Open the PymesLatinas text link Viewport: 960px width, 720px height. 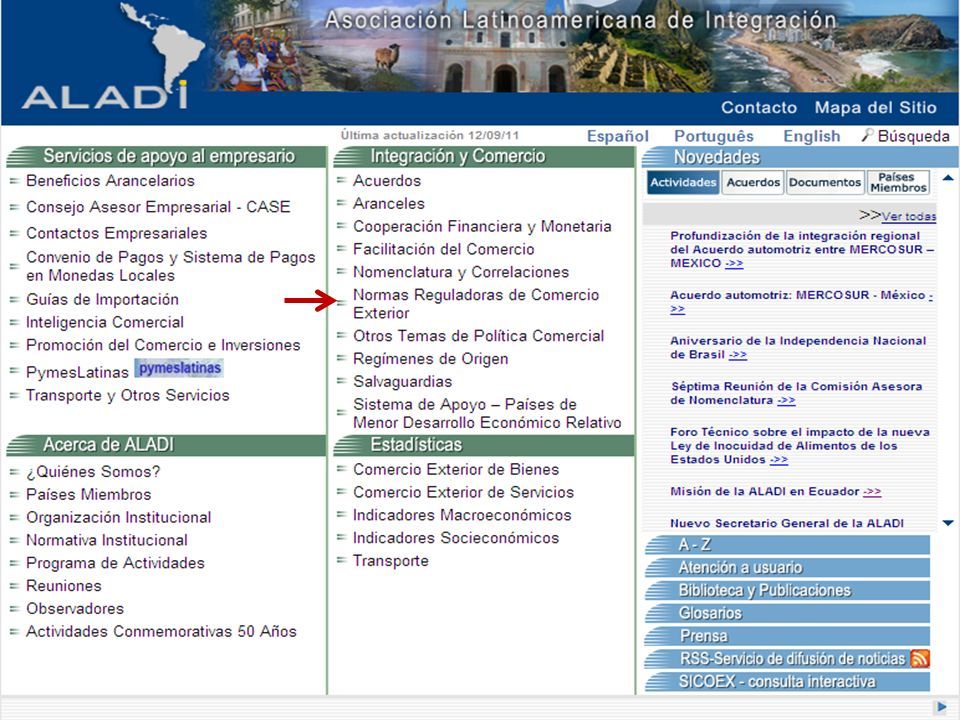[77, 372]
